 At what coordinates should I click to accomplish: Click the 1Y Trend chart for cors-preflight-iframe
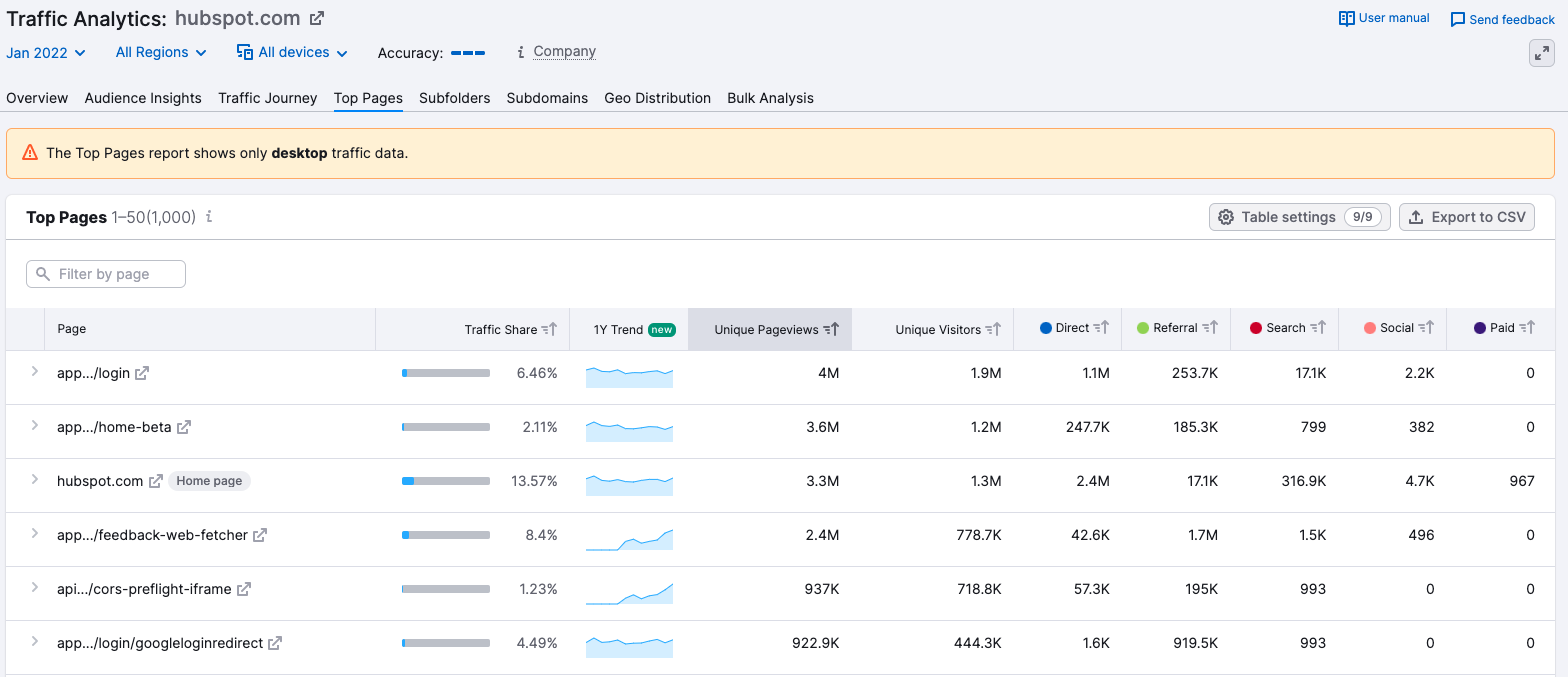[x=629, y=593]
